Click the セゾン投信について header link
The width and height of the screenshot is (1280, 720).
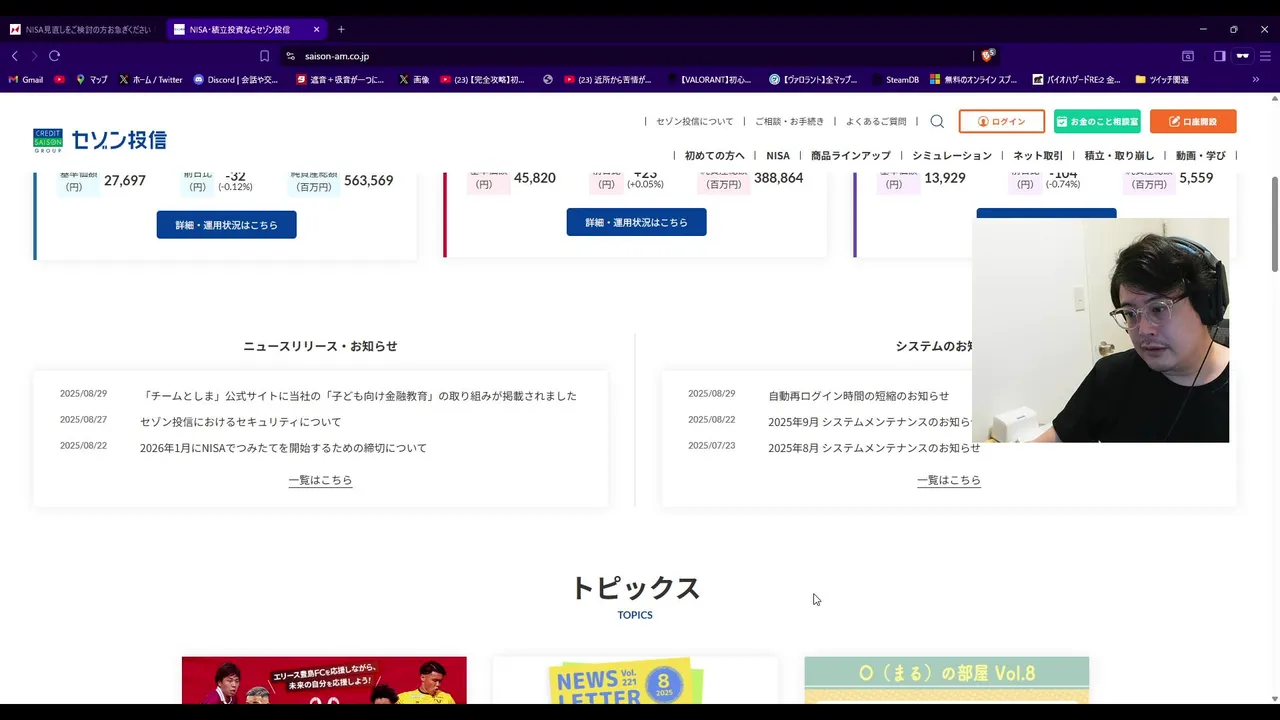click(x=695, y=121)
